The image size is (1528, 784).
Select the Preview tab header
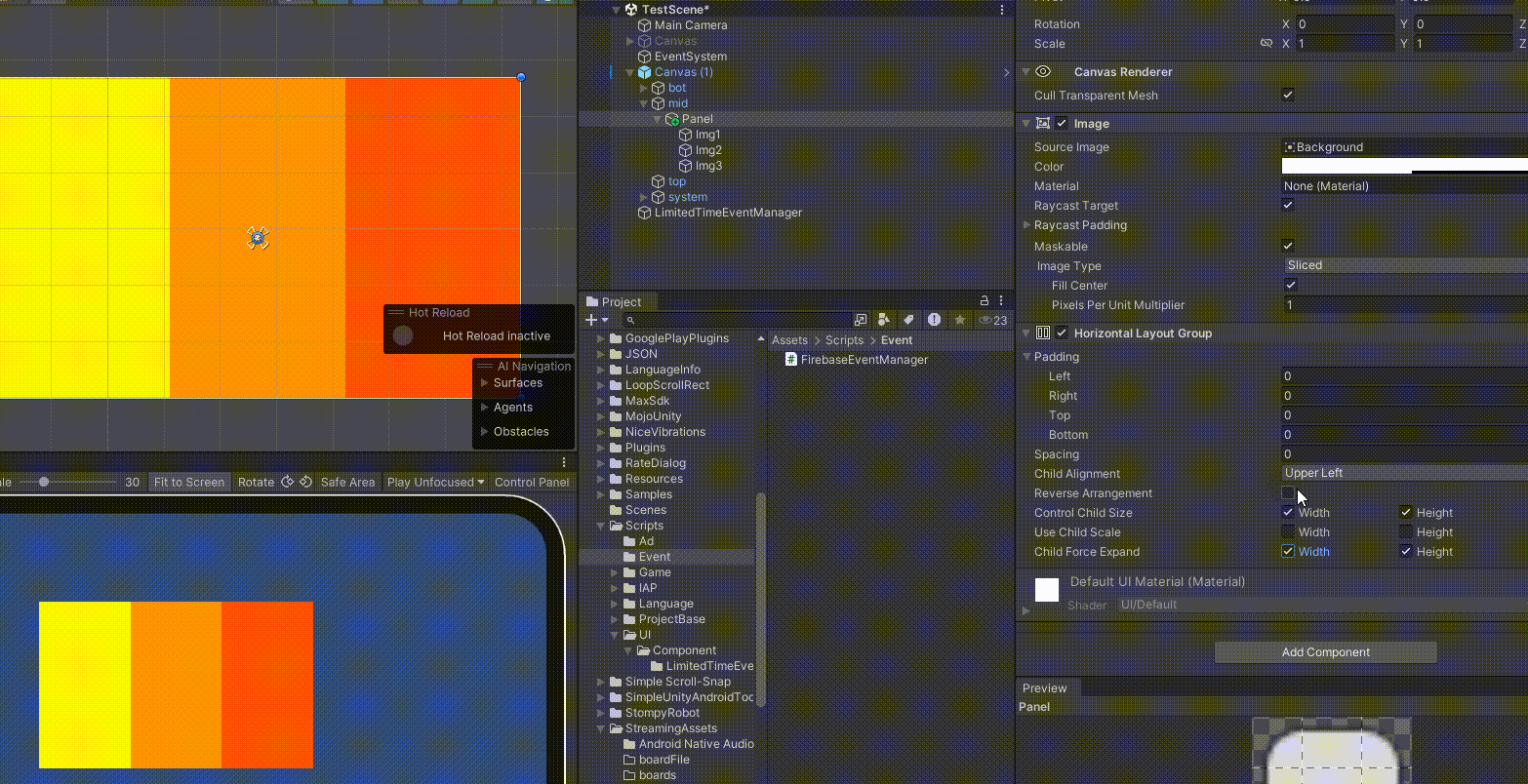point(1044,688)
